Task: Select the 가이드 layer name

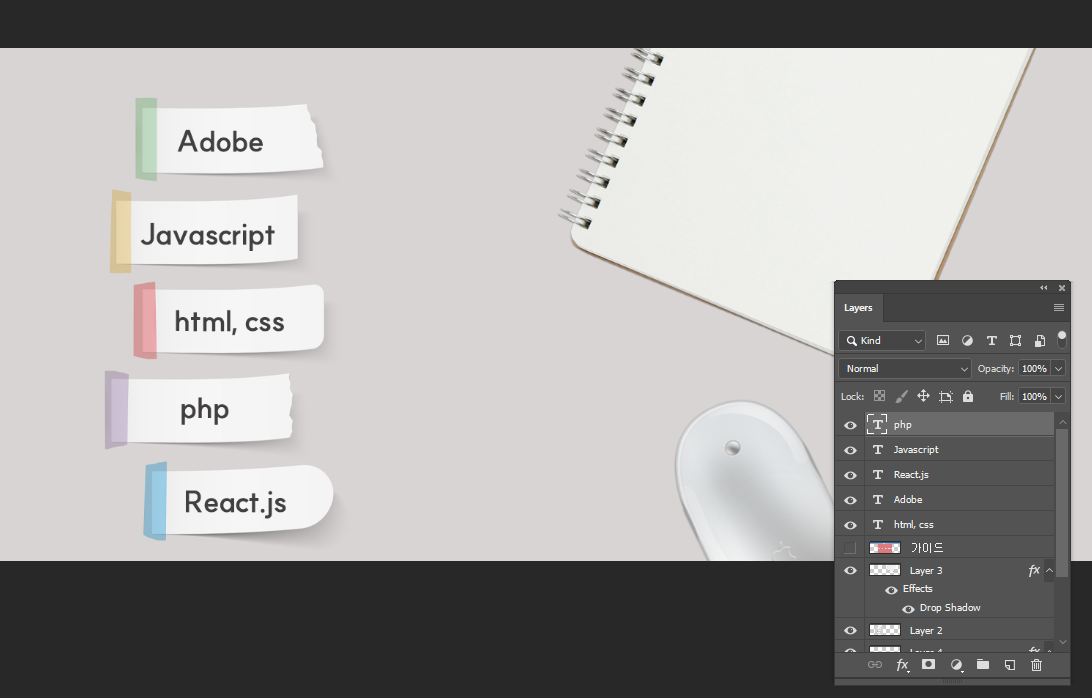Action: 927,548
